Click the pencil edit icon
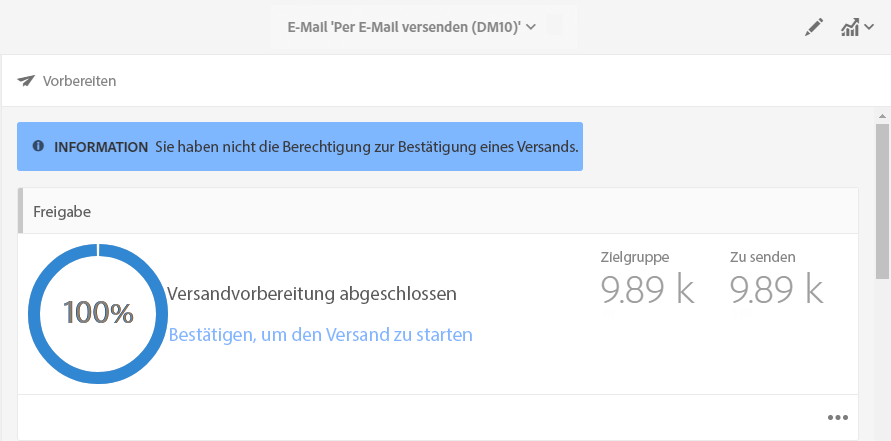The width and height of the screenshot is (891, 441). click(814, 28)
